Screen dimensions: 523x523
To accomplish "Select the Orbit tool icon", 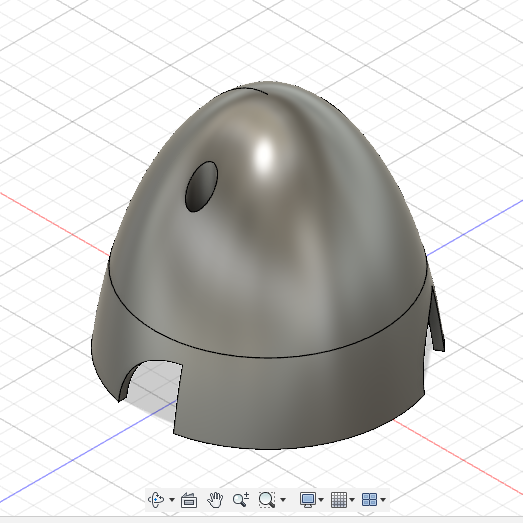I will click(156, 499).
